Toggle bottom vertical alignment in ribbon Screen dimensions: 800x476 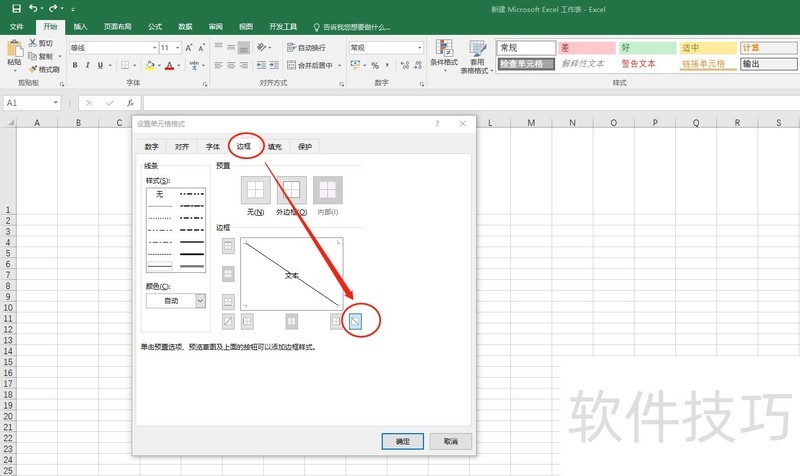(244, 48)
